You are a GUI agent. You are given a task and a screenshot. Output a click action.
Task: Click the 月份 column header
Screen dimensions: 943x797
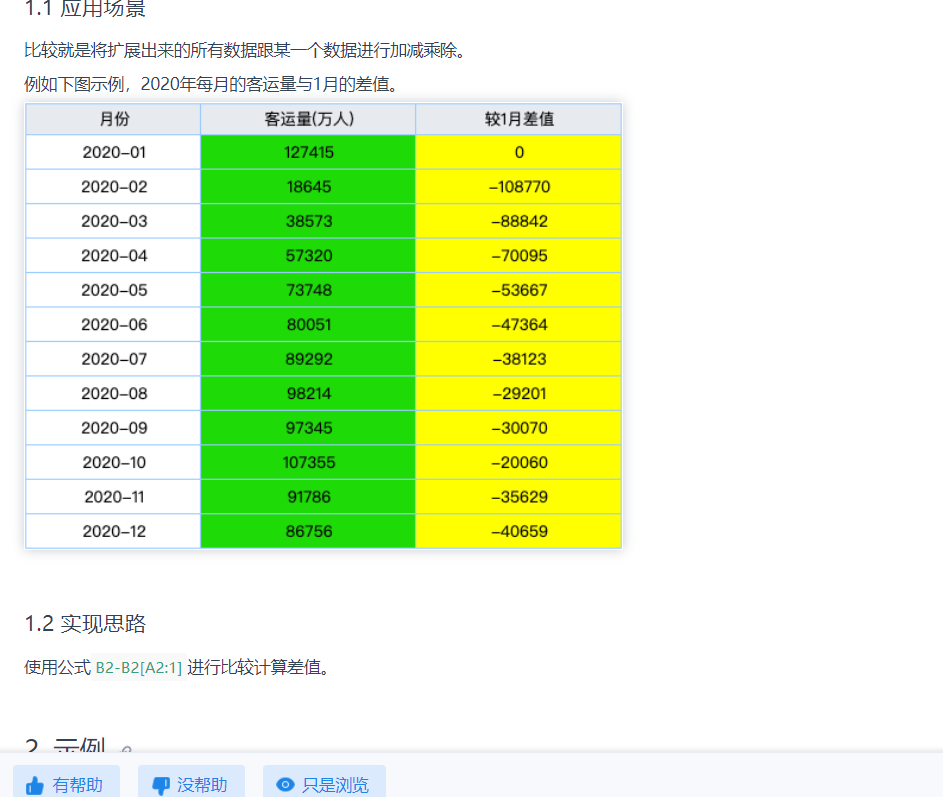click(x=114, y=119)
